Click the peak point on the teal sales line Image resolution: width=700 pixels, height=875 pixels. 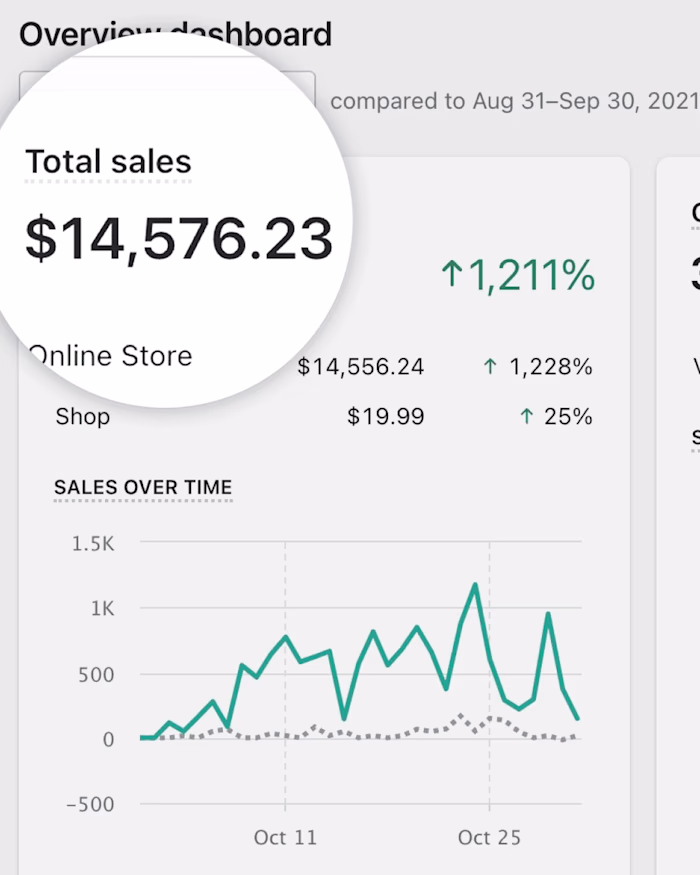(x=473, y=584)
